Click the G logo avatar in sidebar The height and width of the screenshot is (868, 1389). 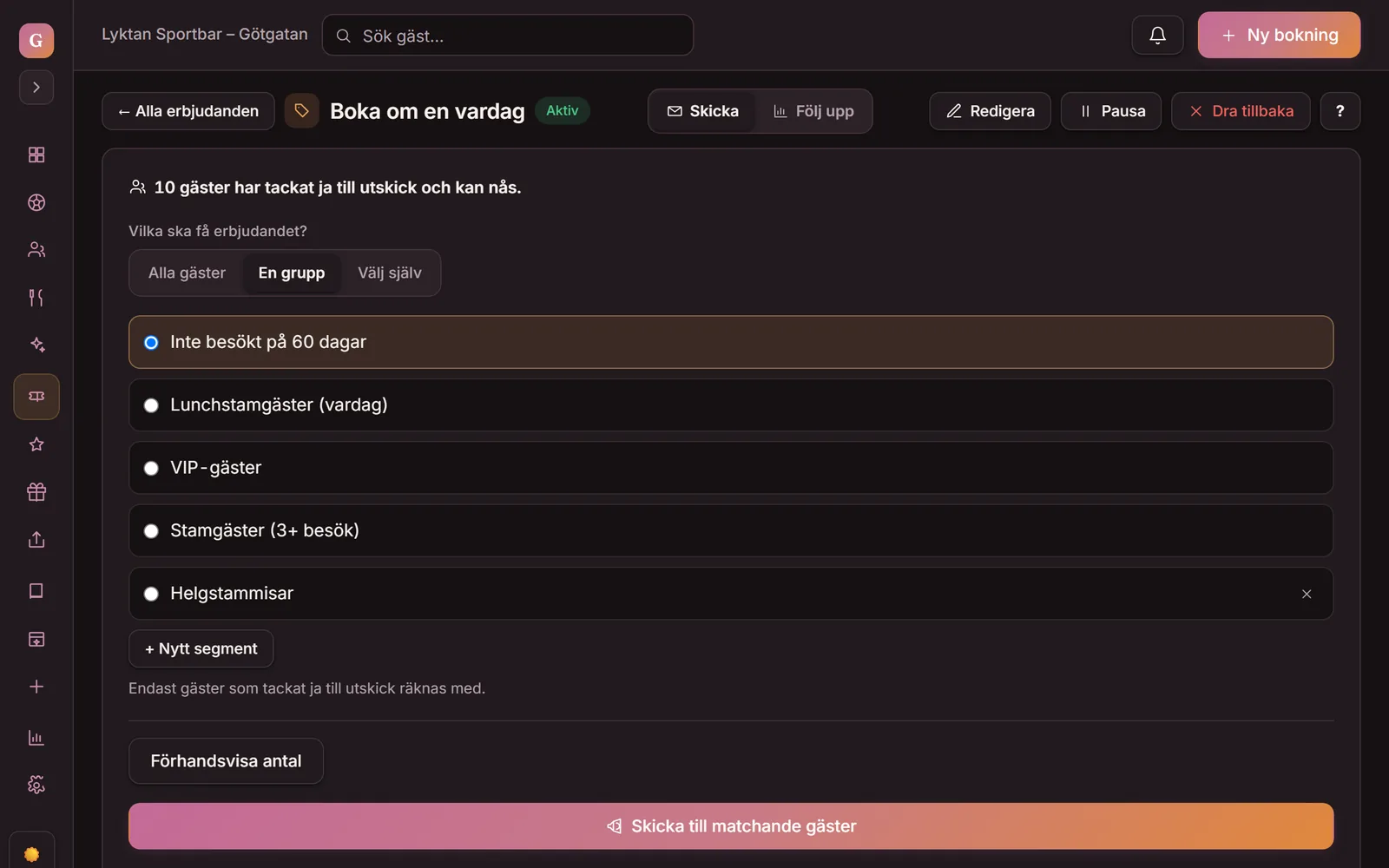36,40
